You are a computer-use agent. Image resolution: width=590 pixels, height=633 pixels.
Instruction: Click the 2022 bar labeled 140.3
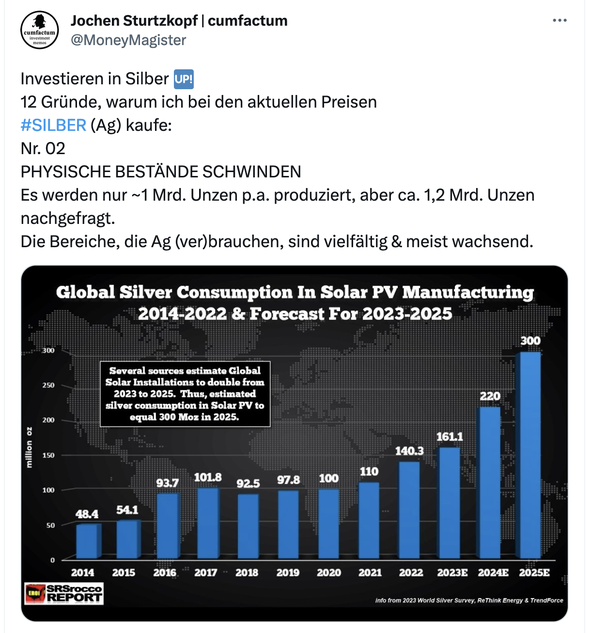(408, 510)
